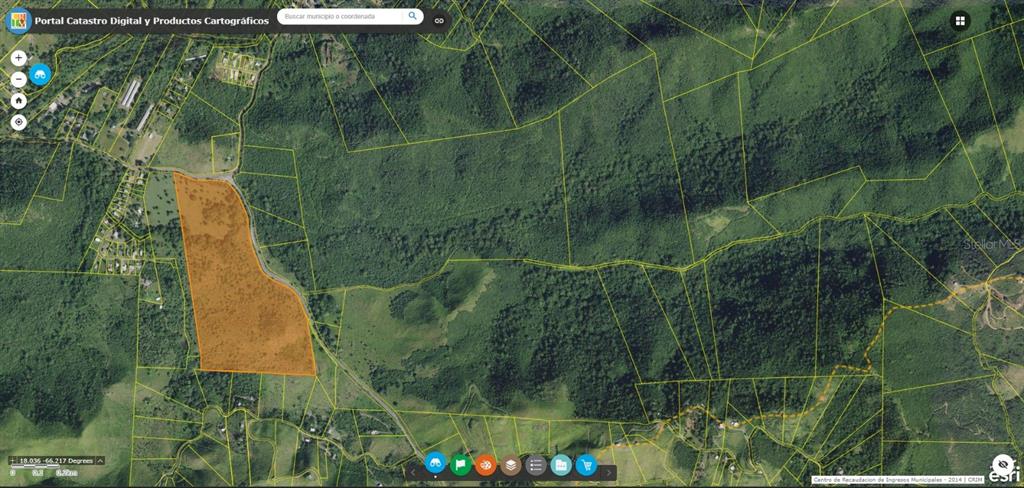Open the shopping cart widget
This screenshot has height=488, width=1024.
[586, 464]
